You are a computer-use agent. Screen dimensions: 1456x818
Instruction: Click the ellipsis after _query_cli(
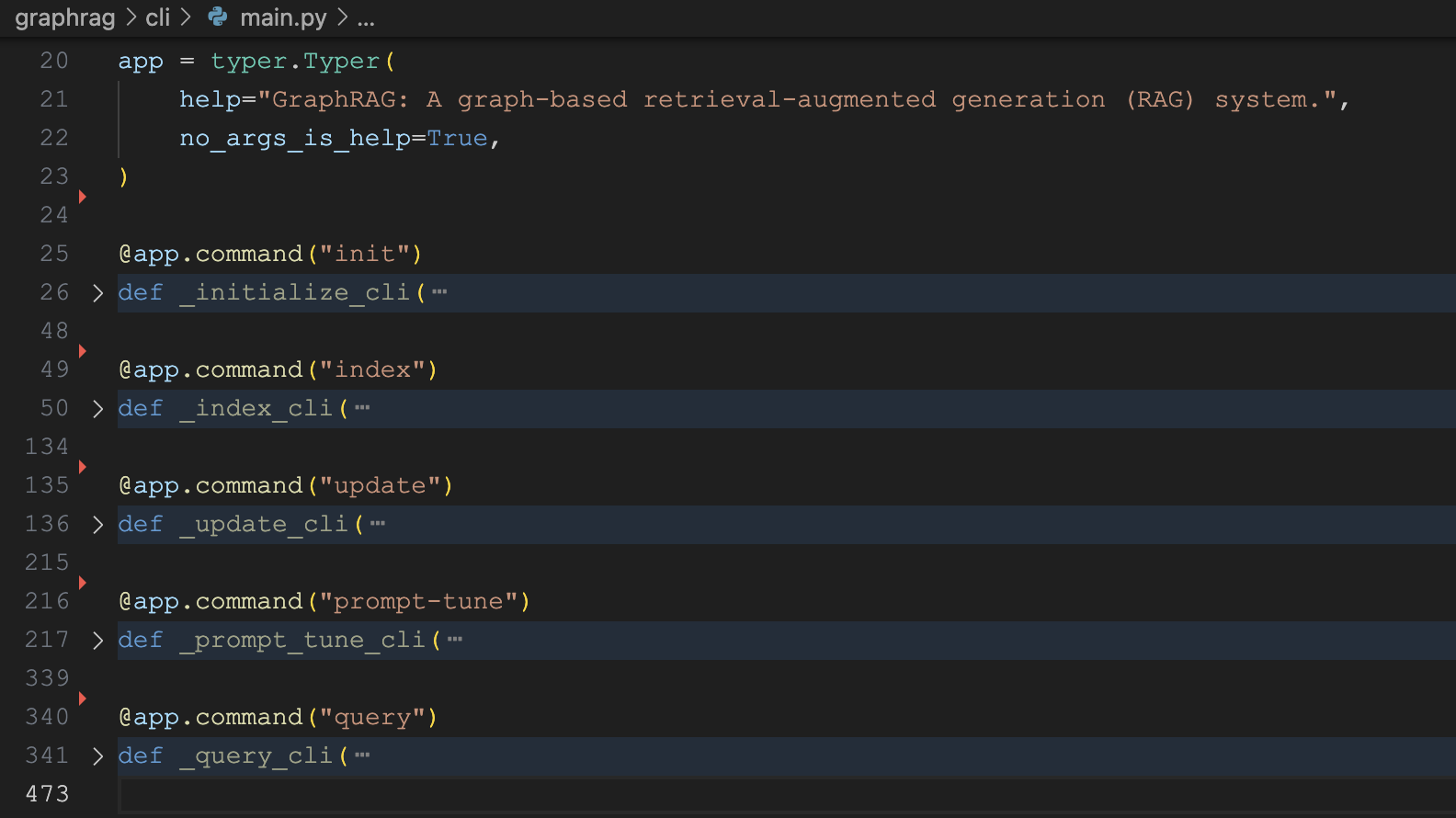(362, 756)
